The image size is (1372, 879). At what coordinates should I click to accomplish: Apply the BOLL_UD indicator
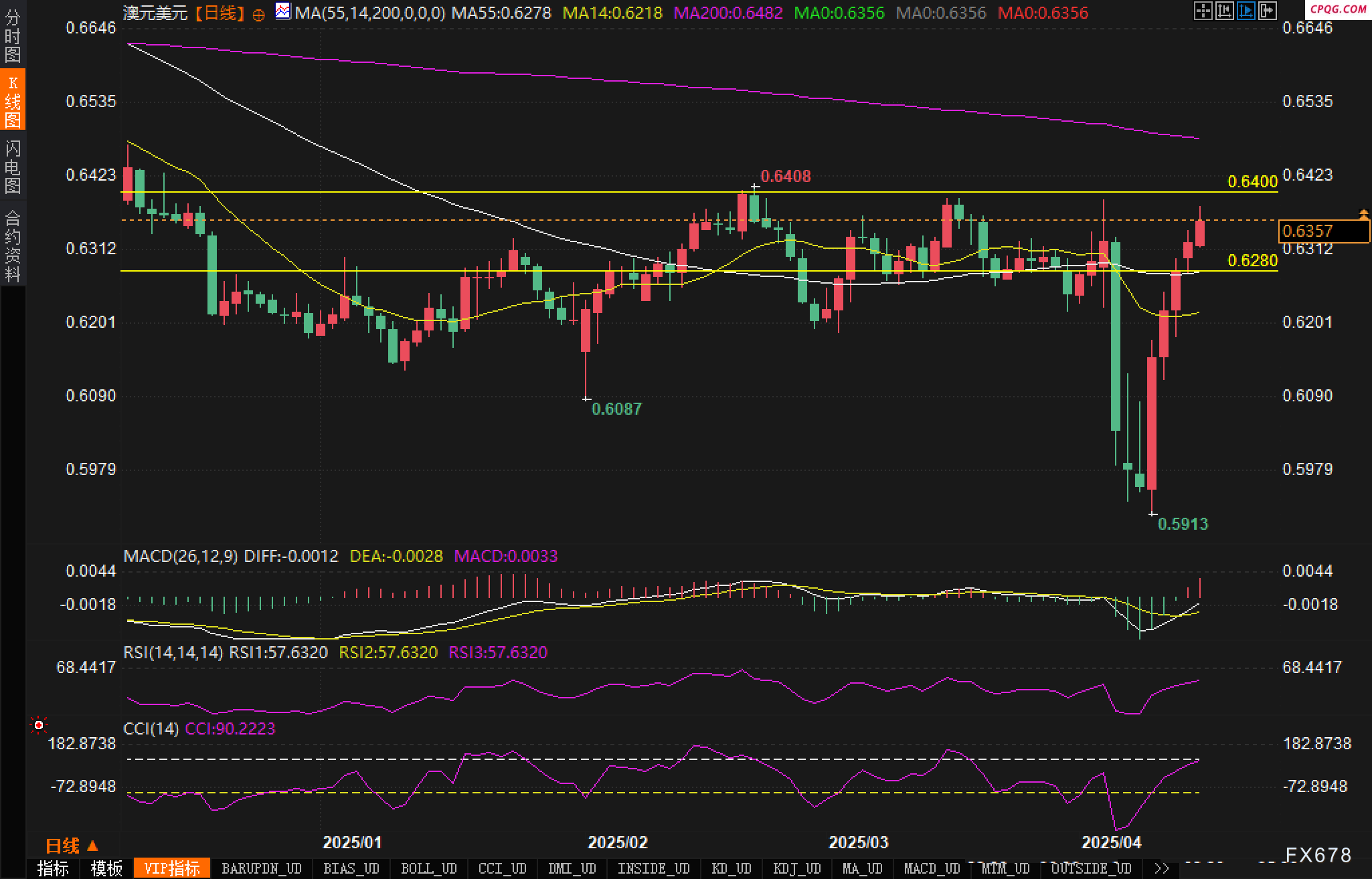tap(428, 868)
